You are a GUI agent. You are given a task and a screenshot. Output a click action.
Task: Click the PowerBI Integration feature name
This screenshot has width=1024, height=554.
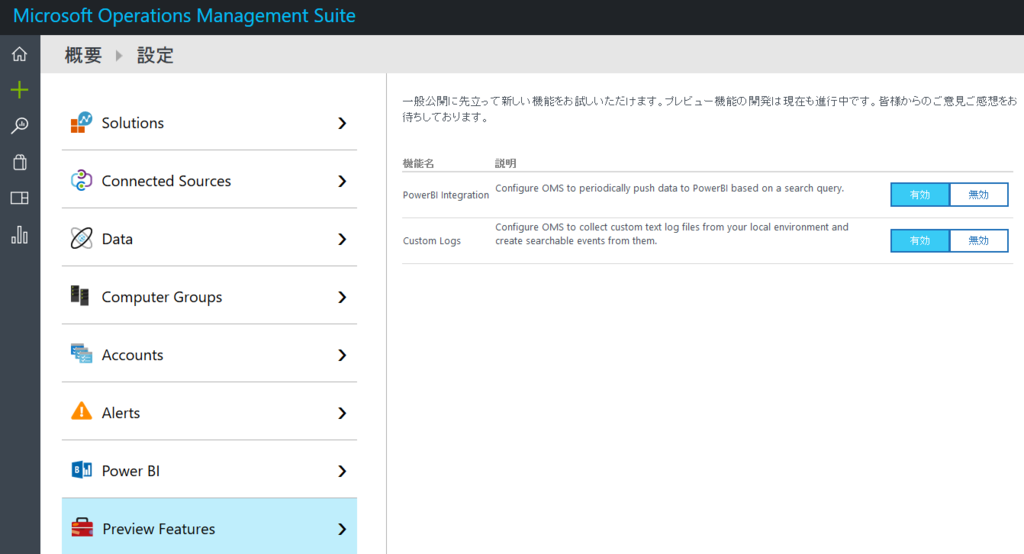coord(445,195)
